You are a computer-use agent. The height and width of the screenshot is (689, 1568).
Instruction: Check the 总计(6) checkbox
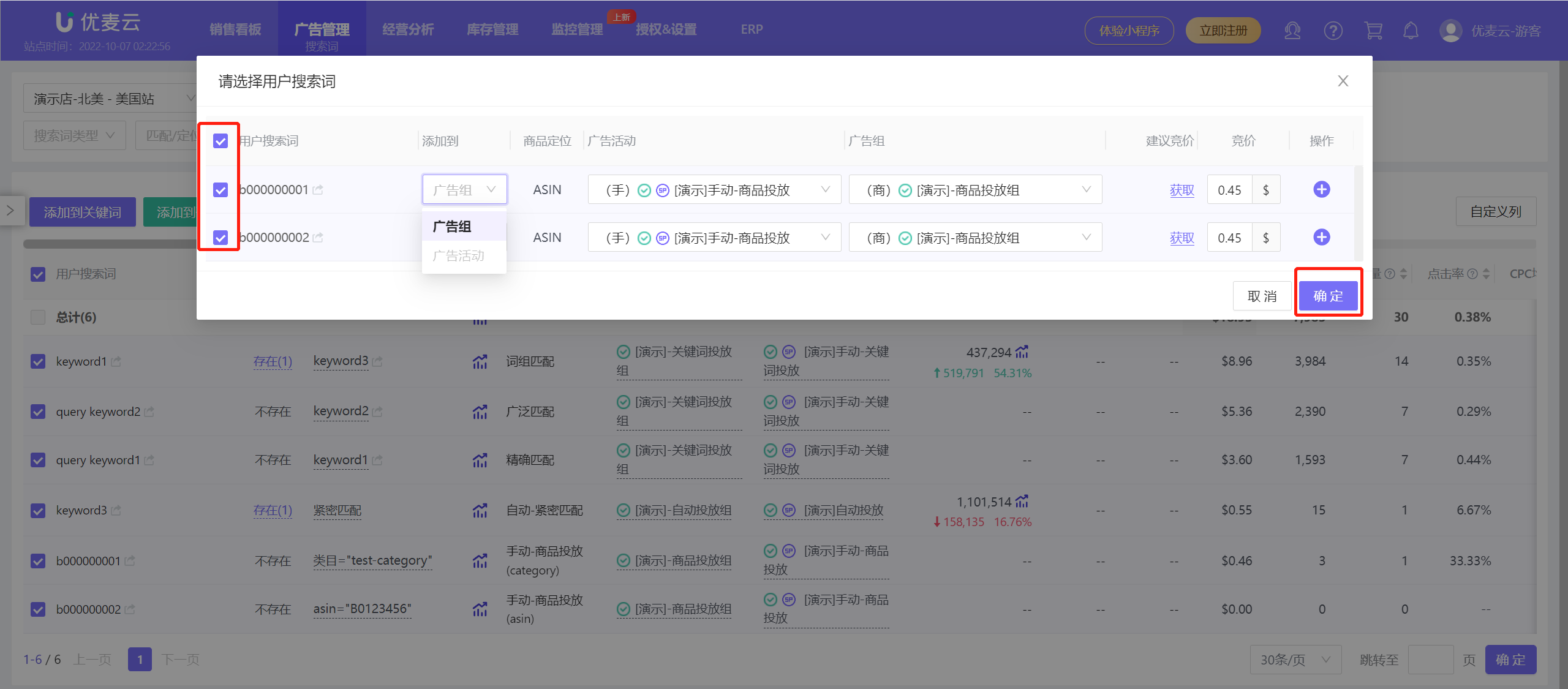click(x=38, y=317)
